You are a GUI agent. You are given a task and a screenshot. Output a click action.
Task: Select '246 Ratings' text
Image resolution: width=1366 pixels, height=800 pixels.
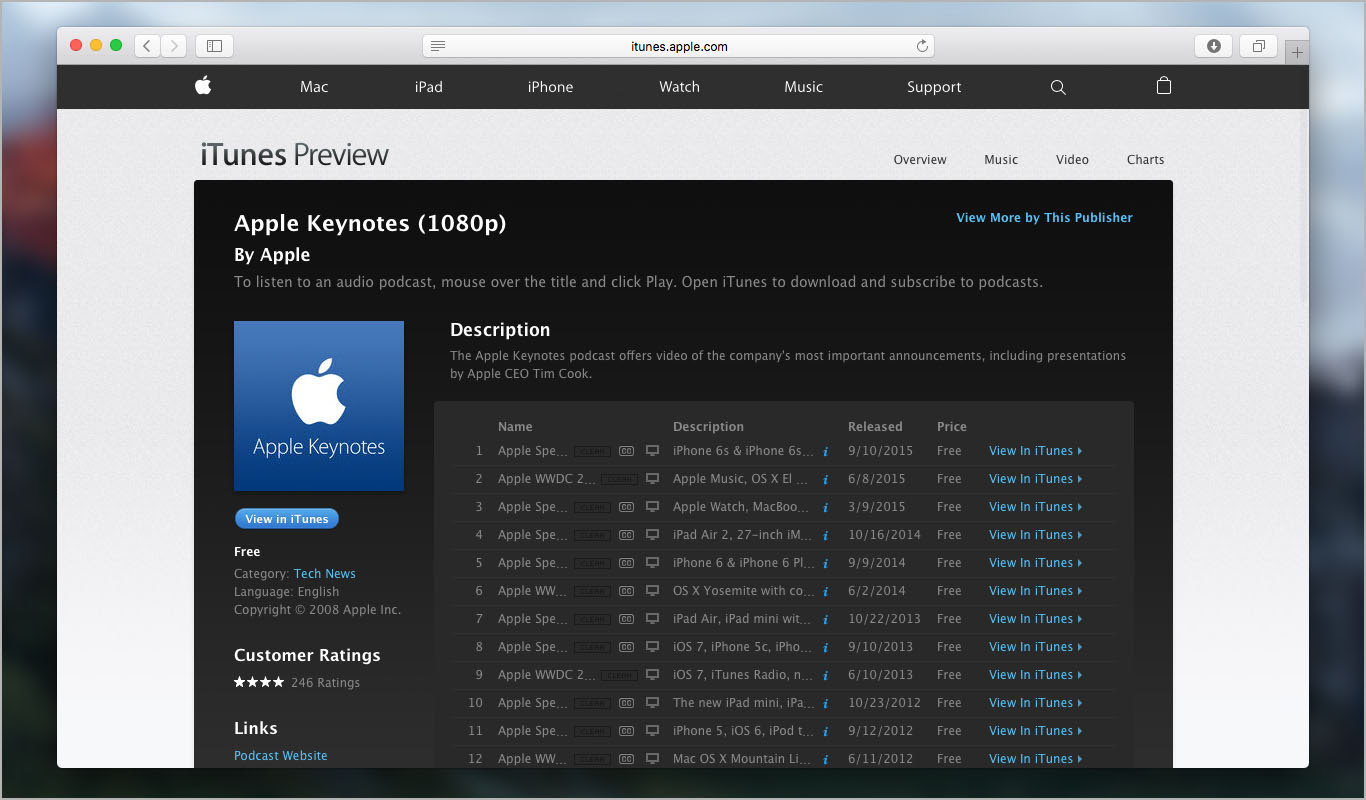325,683
